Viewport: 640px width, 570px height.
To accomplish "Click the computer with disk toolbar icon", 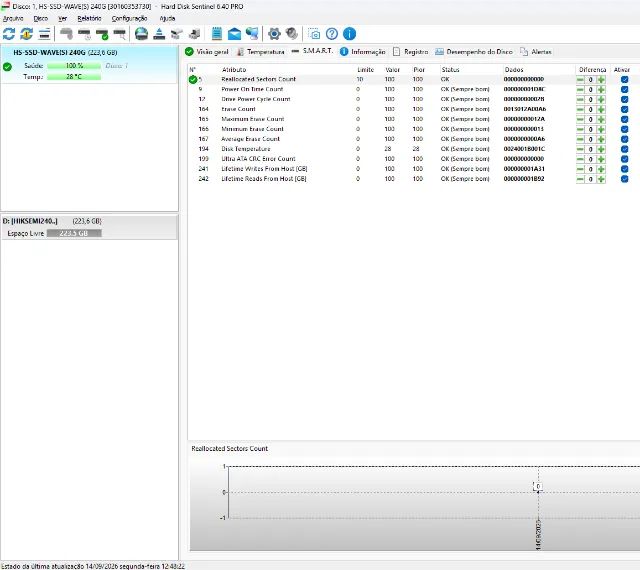I will point(195,34).
